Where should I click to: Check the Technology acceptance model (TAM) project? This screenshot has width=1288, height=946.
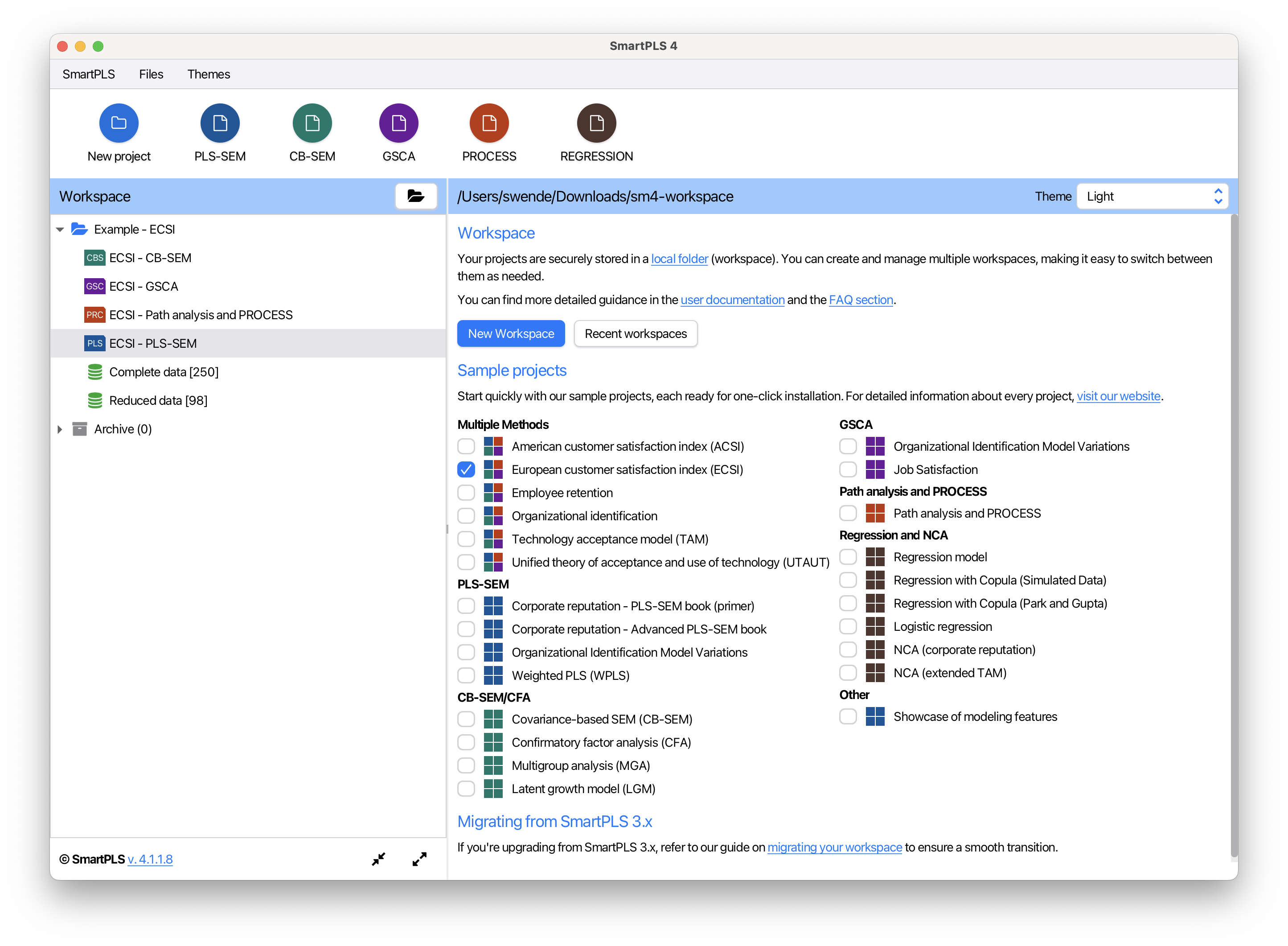coord(466,539)
